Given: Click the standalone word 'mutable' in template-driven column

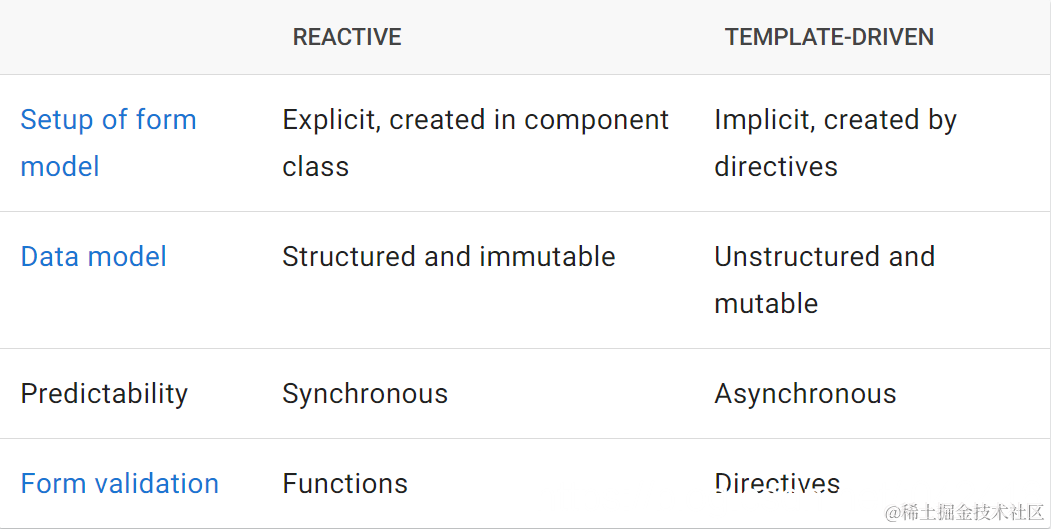Looking at the screenshot, I should point(766,304).
